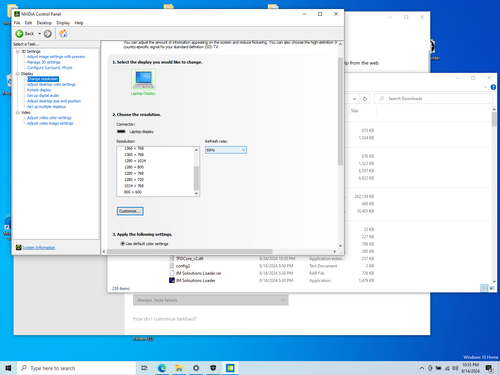Image resolution: width=500 pixels, height=375 pixels.
Task: Click the green Back arrow icon
Action: [19, 34]
